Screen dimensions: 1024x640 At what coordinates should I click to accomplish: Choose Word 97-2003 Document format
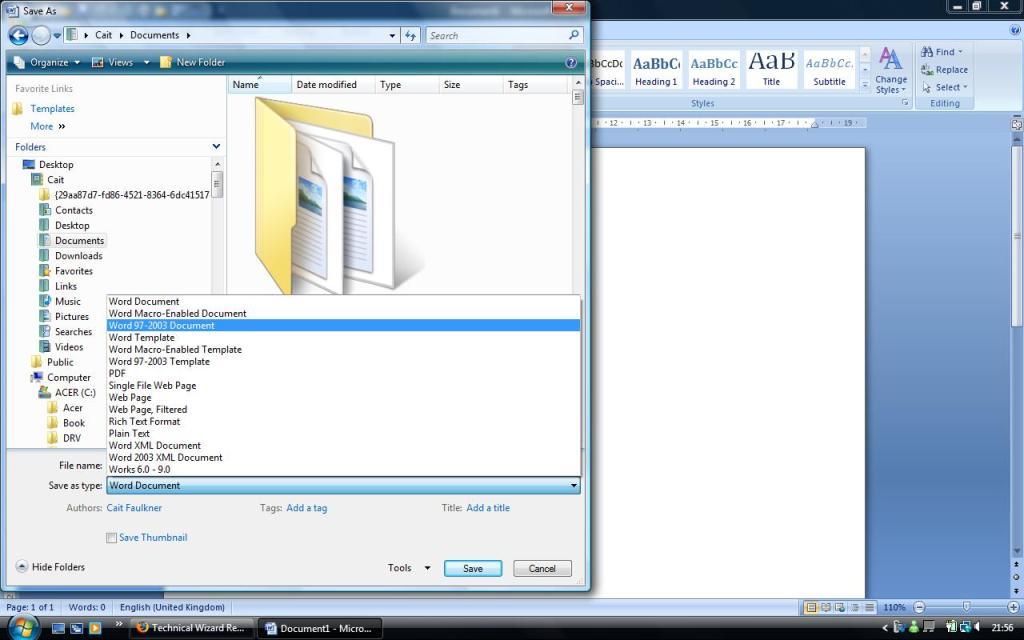[x=344, y=326]
